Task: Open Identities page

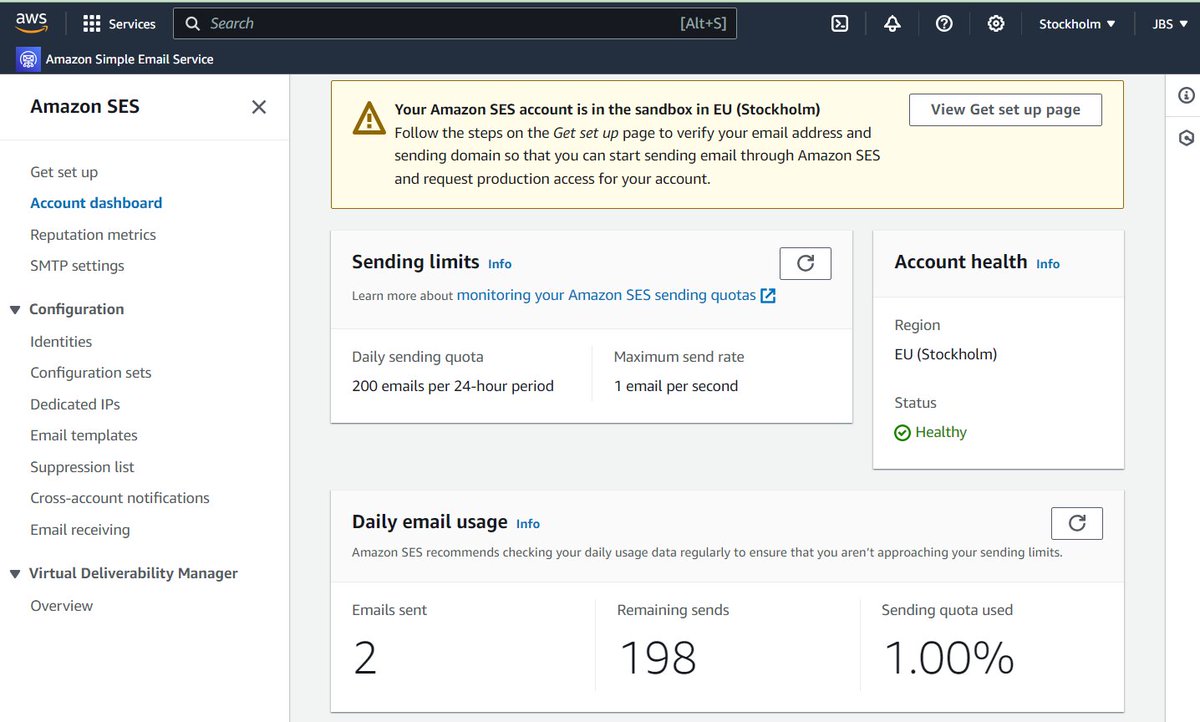Action: [61, 342]
